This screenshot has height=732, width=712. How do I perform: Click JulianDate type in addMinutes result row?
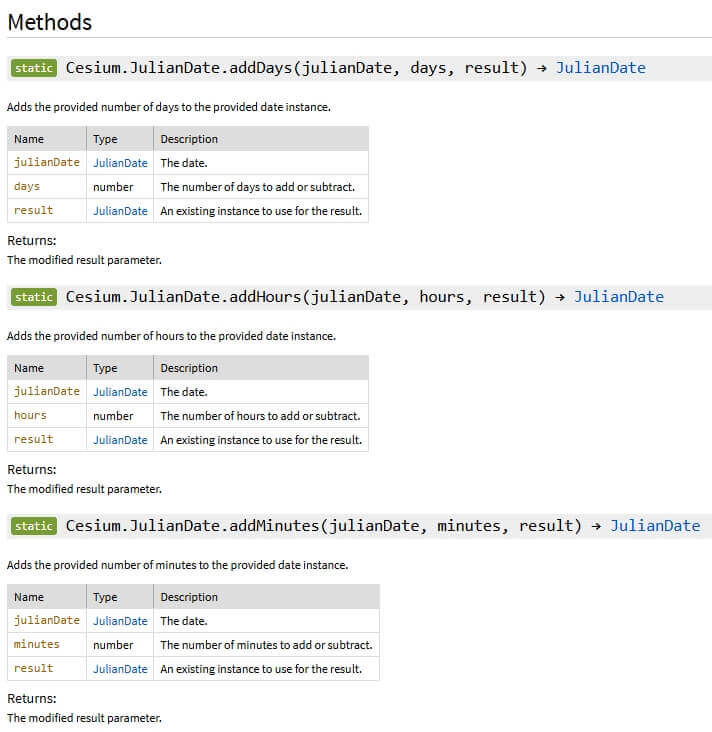[x=120, y=669]
